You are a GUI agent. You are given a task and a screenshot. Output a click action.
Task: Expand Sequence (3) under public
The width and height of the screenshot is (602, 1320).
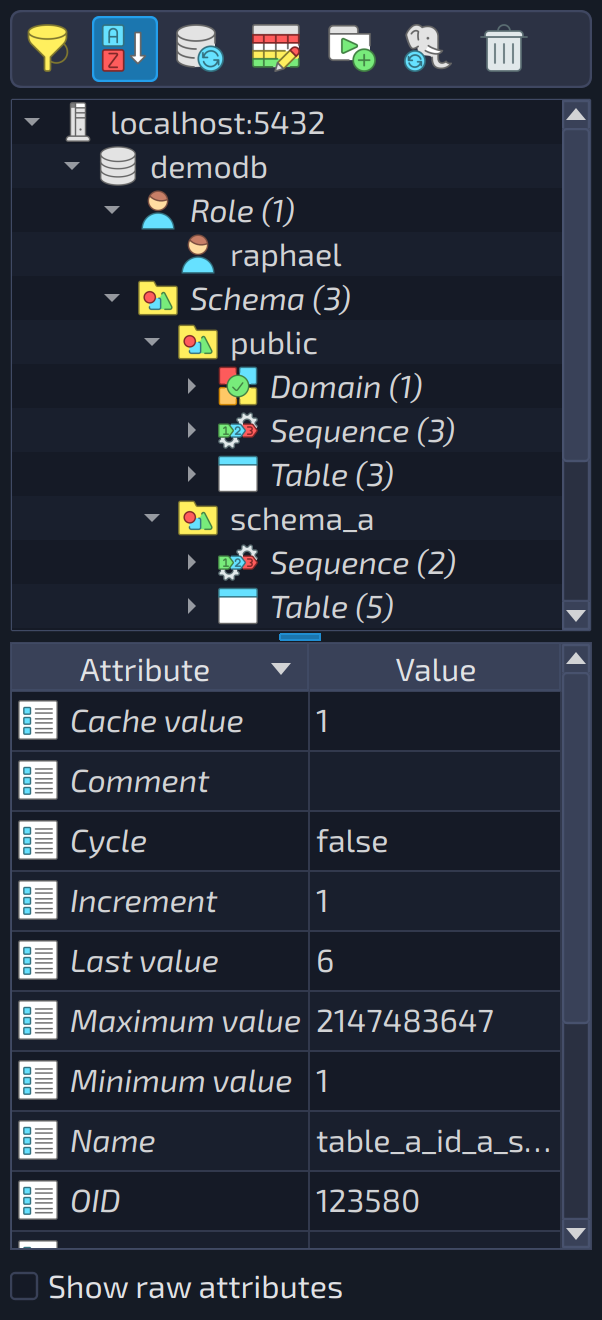193,431
